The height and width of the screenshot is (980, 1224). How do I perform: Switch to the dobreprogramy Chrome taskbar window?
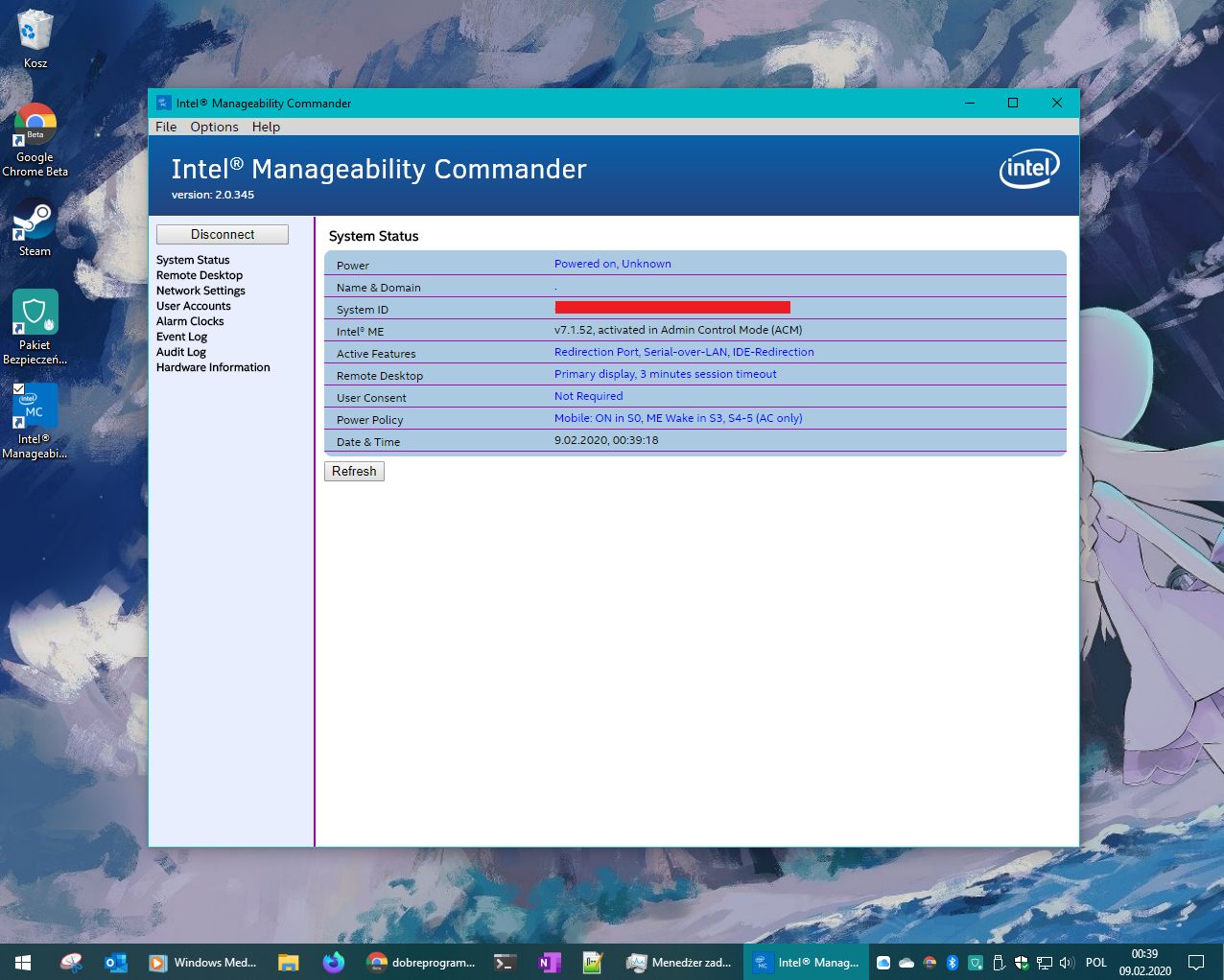pos(421,962)
